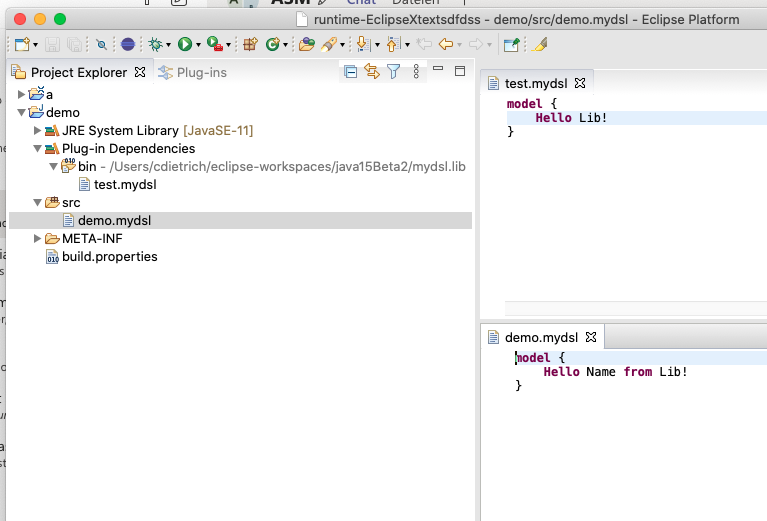
Task: Switch to the Plug-ins tab
Action: pos(202,72)
